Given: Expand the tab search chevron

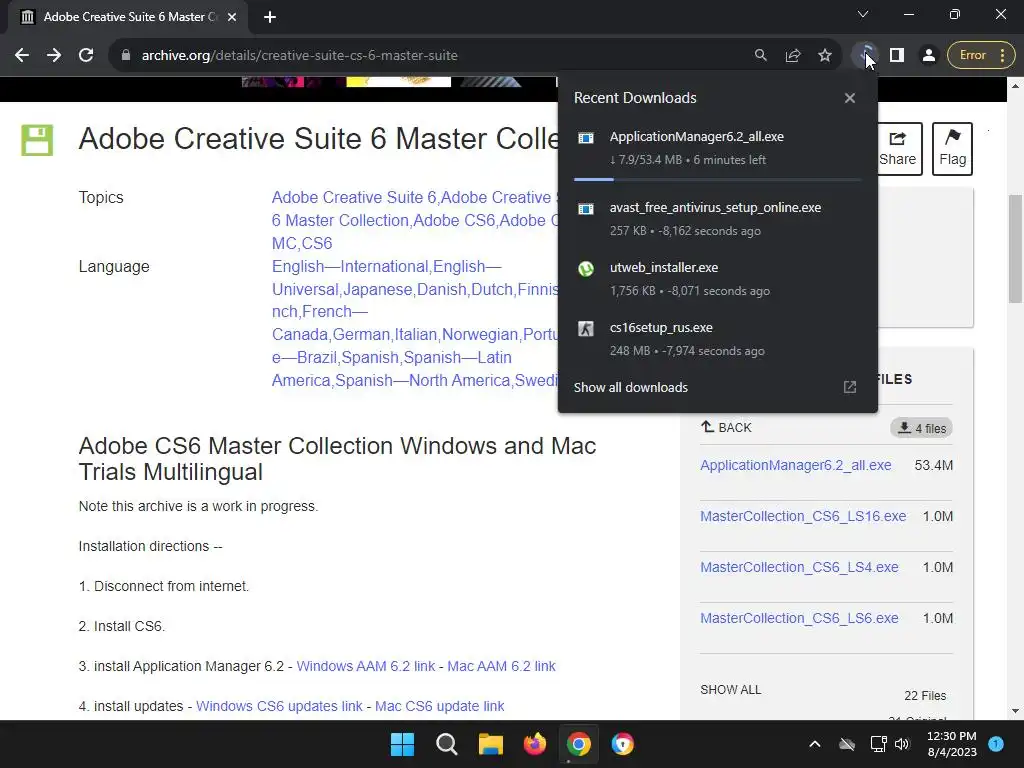Looking at the screenshot, I should click(863, 14).
